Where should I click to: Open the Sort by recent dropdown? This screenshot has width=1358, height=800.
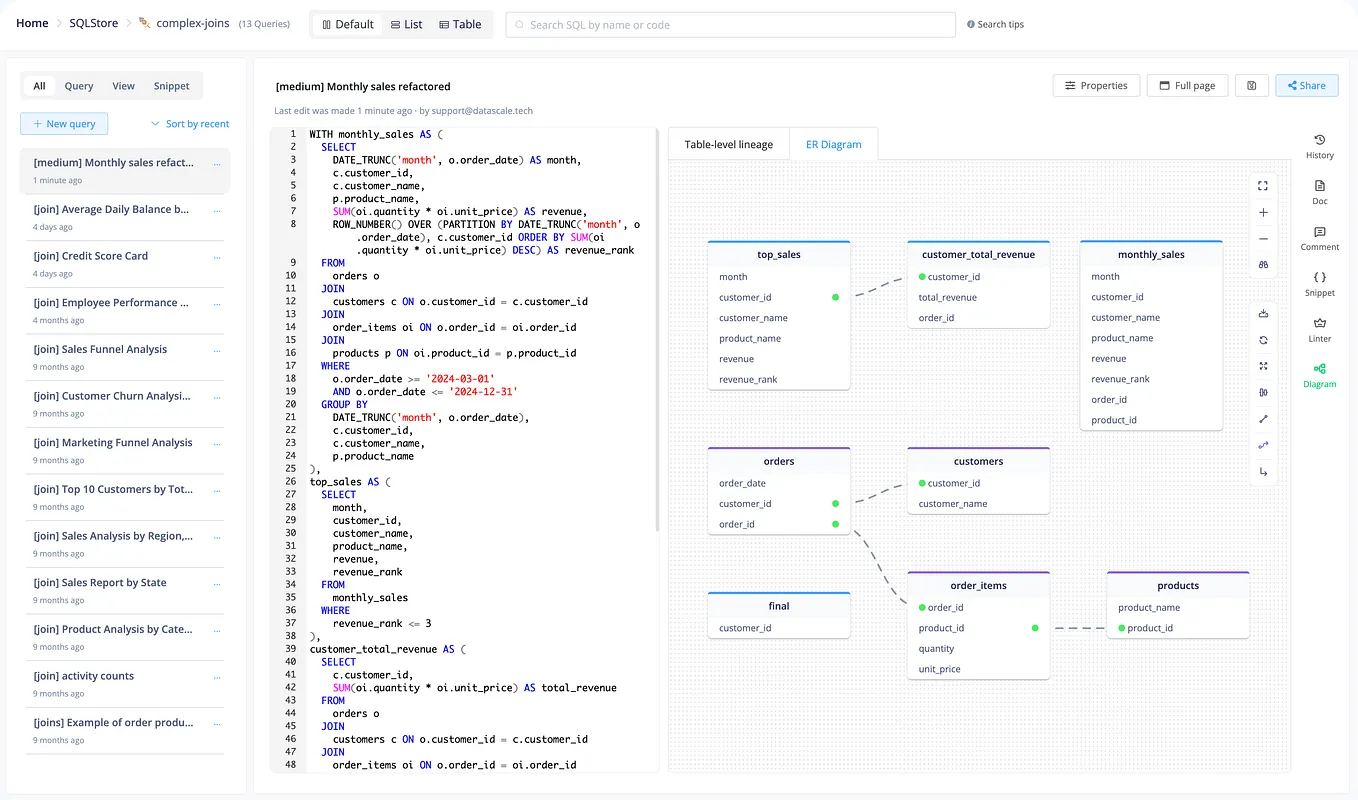[x=190, y=124]
